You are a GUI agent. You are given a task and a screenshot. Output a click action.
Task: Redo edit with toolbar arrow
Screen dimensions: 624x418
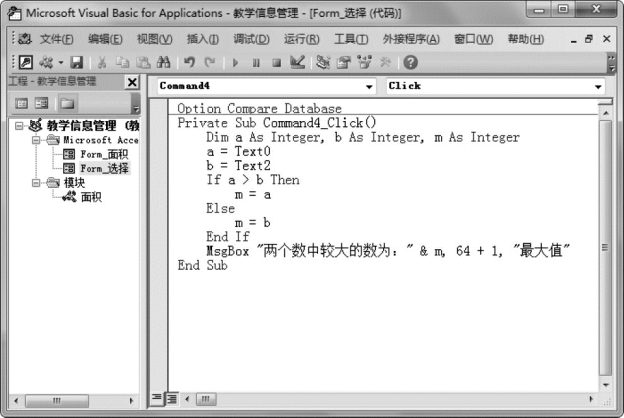210,63
